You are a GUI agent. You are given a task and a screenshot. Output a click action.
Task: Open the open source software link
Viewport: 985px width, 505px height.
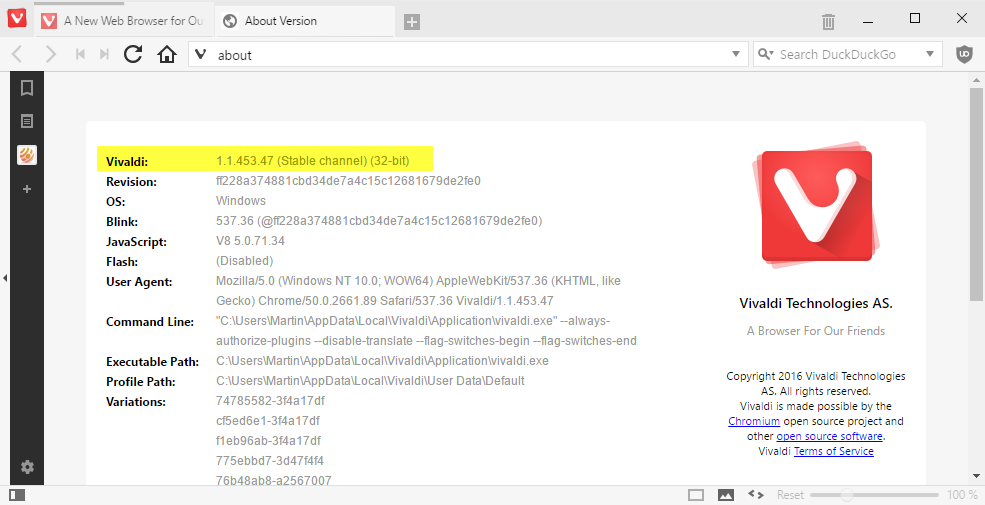(829, 436)
